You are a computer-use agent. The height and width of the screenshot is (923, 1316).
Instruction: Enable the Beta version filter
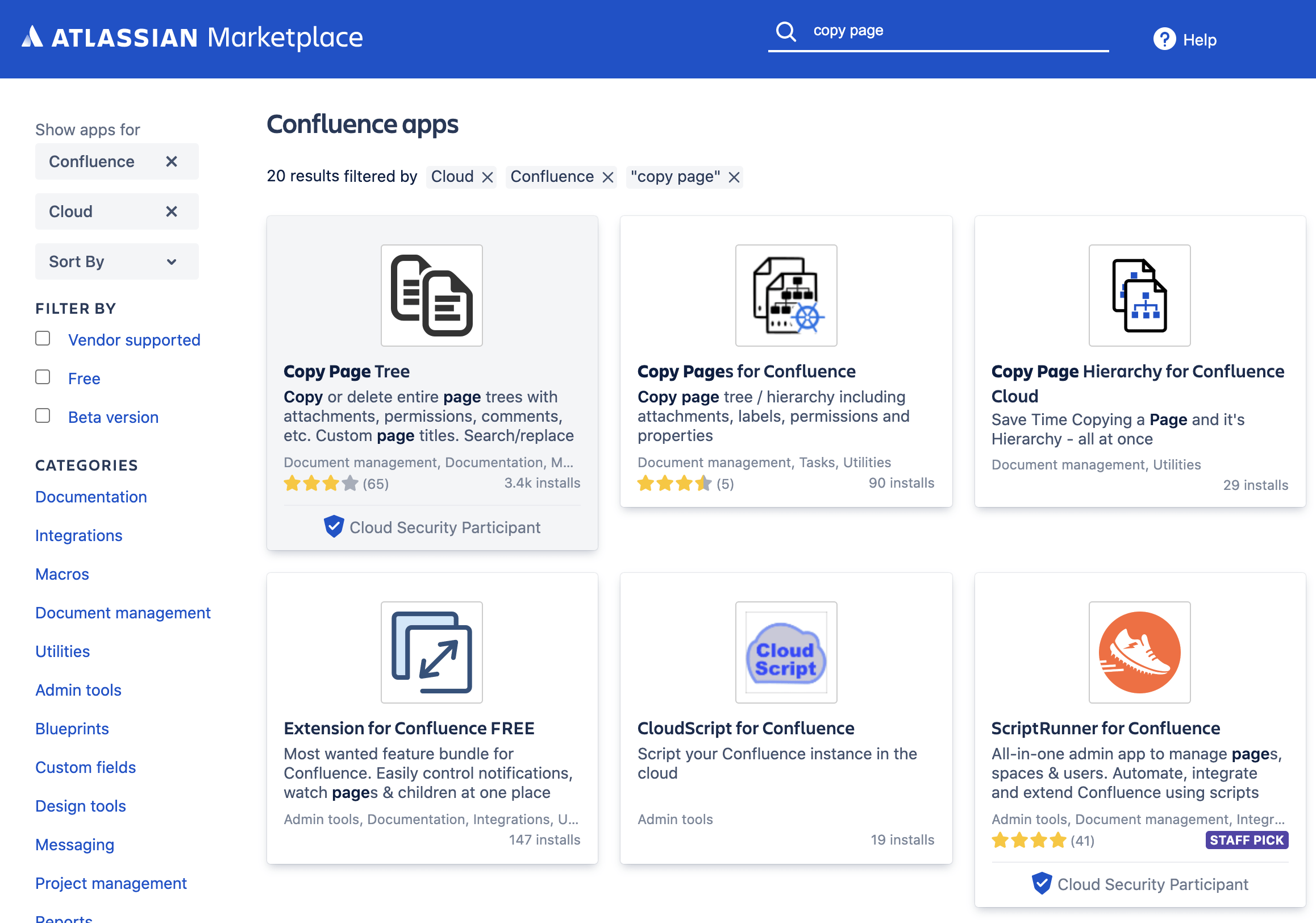click(x=43, y=415)
